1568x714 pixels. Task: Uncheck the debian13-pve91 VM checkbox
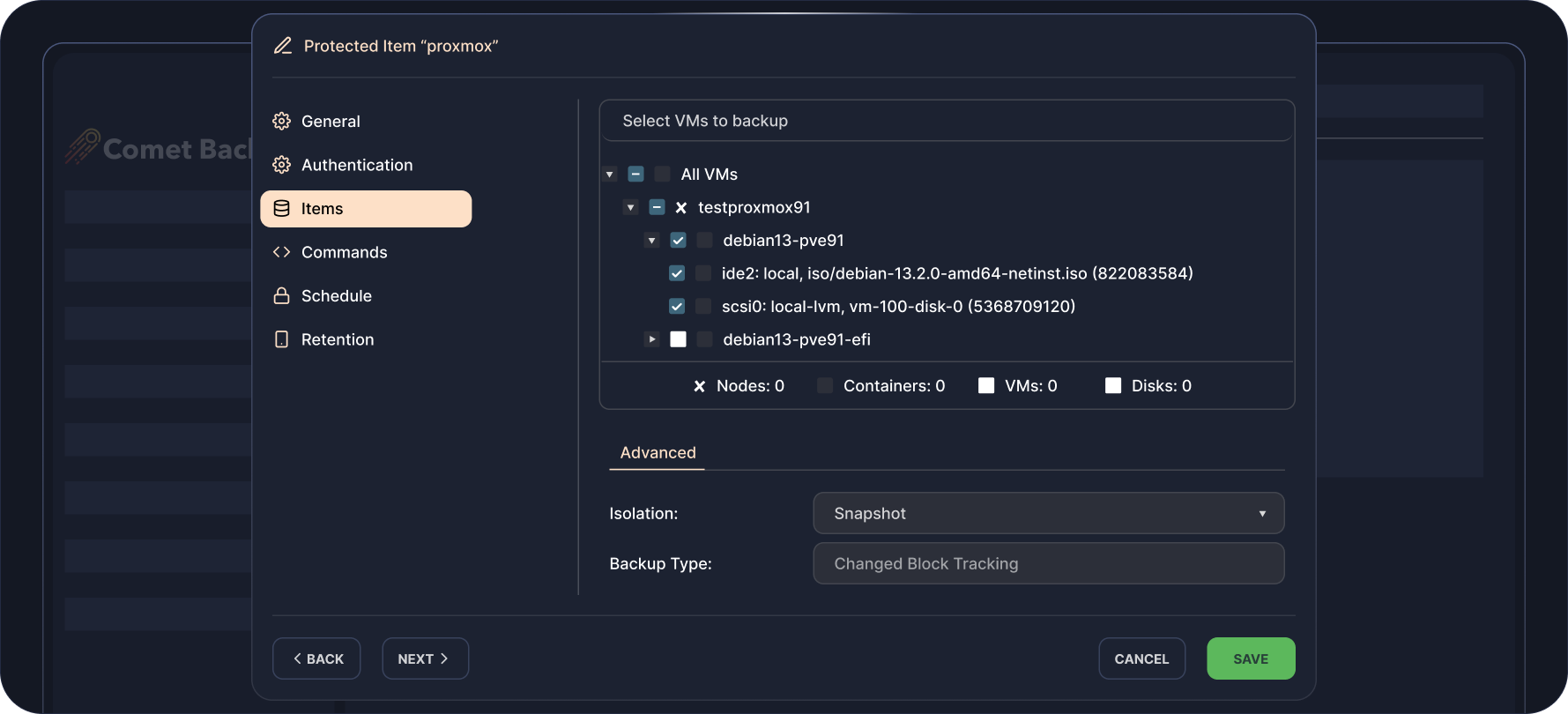pyautogui.click(x=678, y=241)
